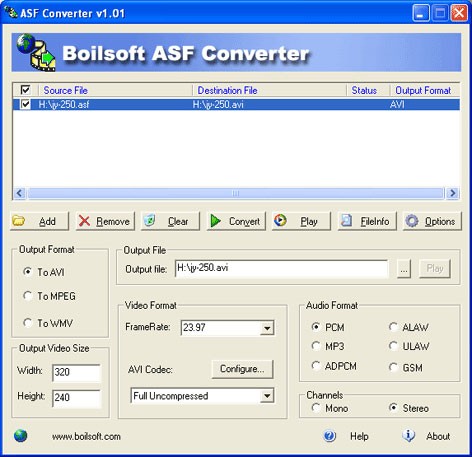
Task: Click the Boilsoft film-and-globe logo icon
Action: point(36,52)
